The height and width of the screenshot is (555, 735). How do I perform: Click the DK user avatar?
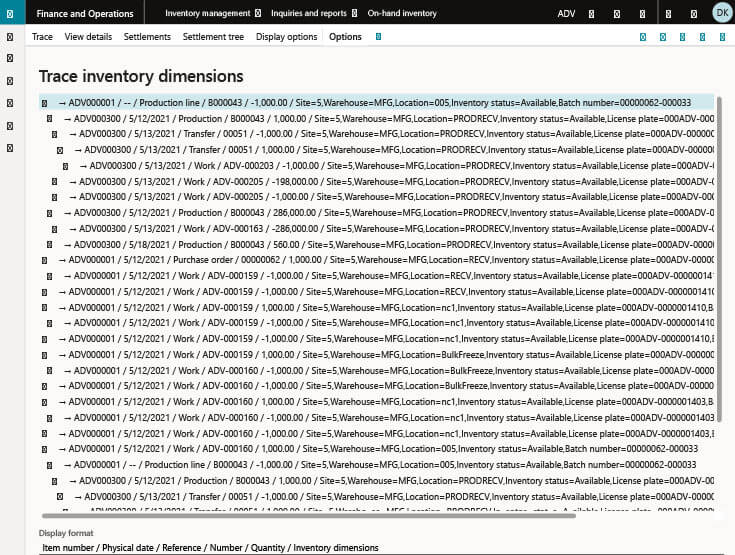tap(721, 13)
